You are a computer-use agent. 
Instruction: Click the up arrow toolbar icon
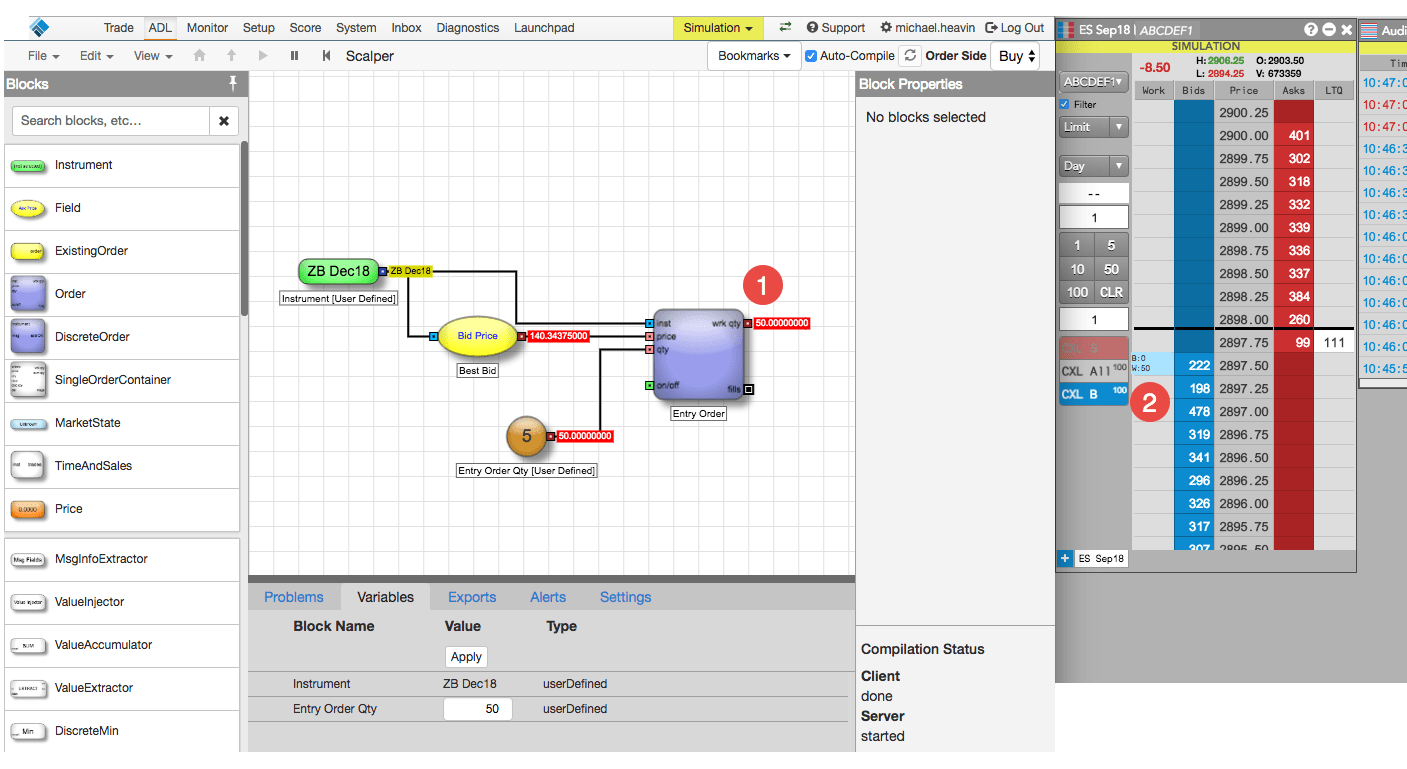(231, 56)
